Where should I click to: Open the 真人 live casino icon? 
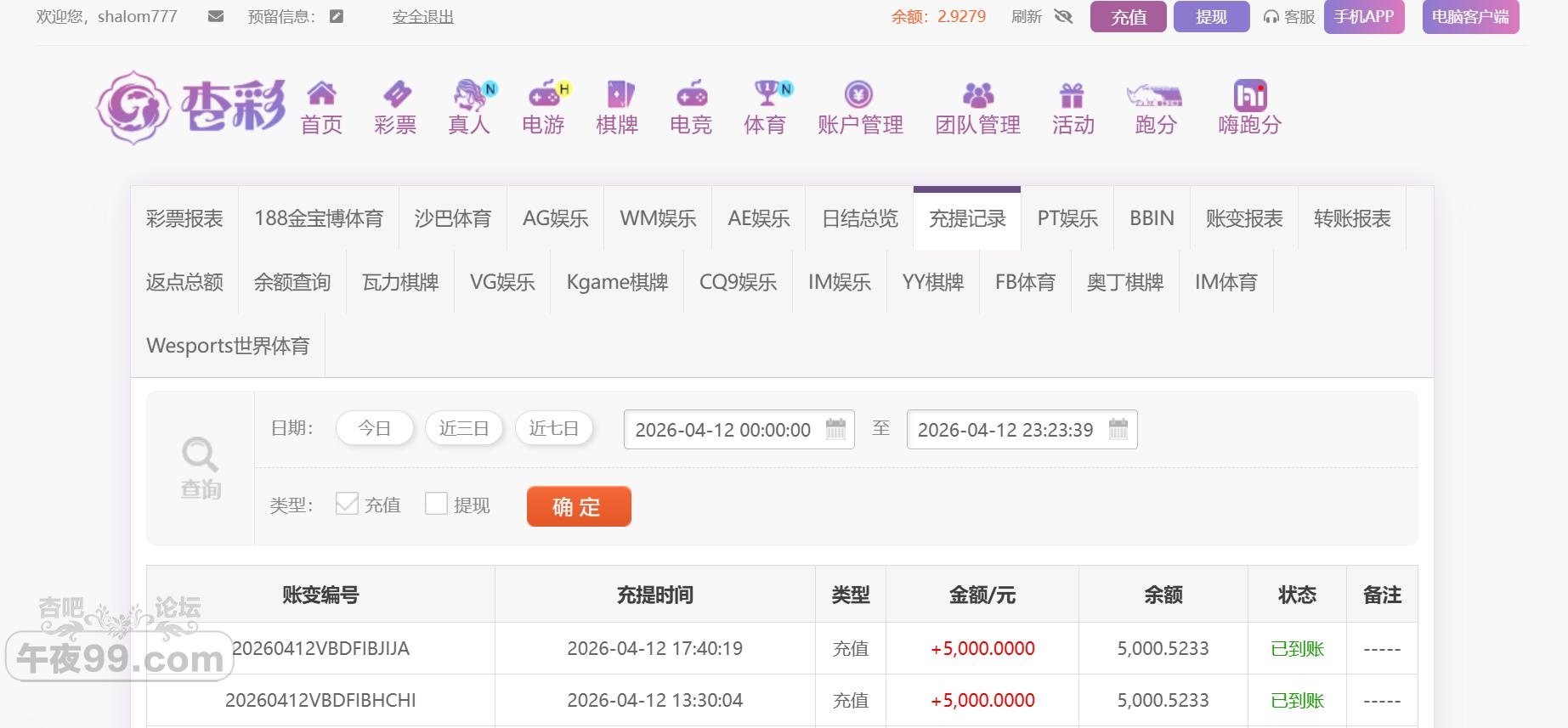(x=470, y=93)
